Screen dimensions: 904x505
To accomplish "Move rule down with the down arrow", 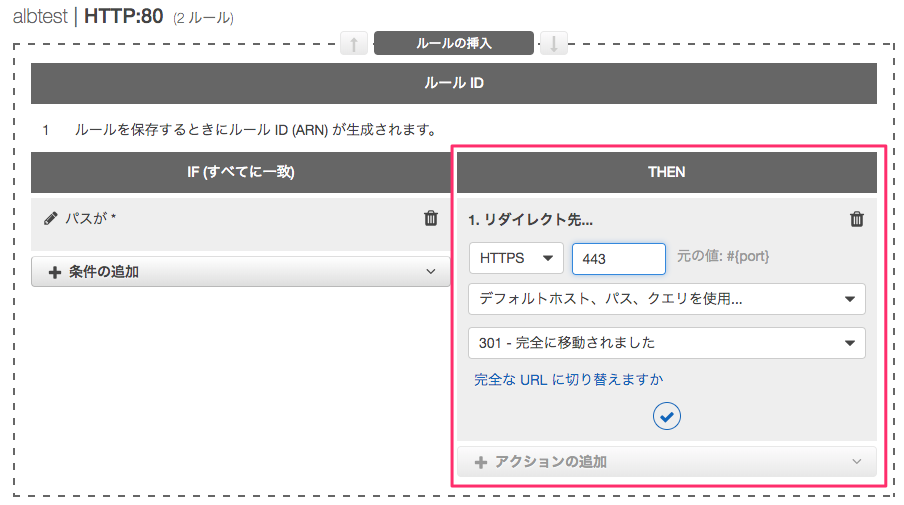I will click(x=553, y=44).
